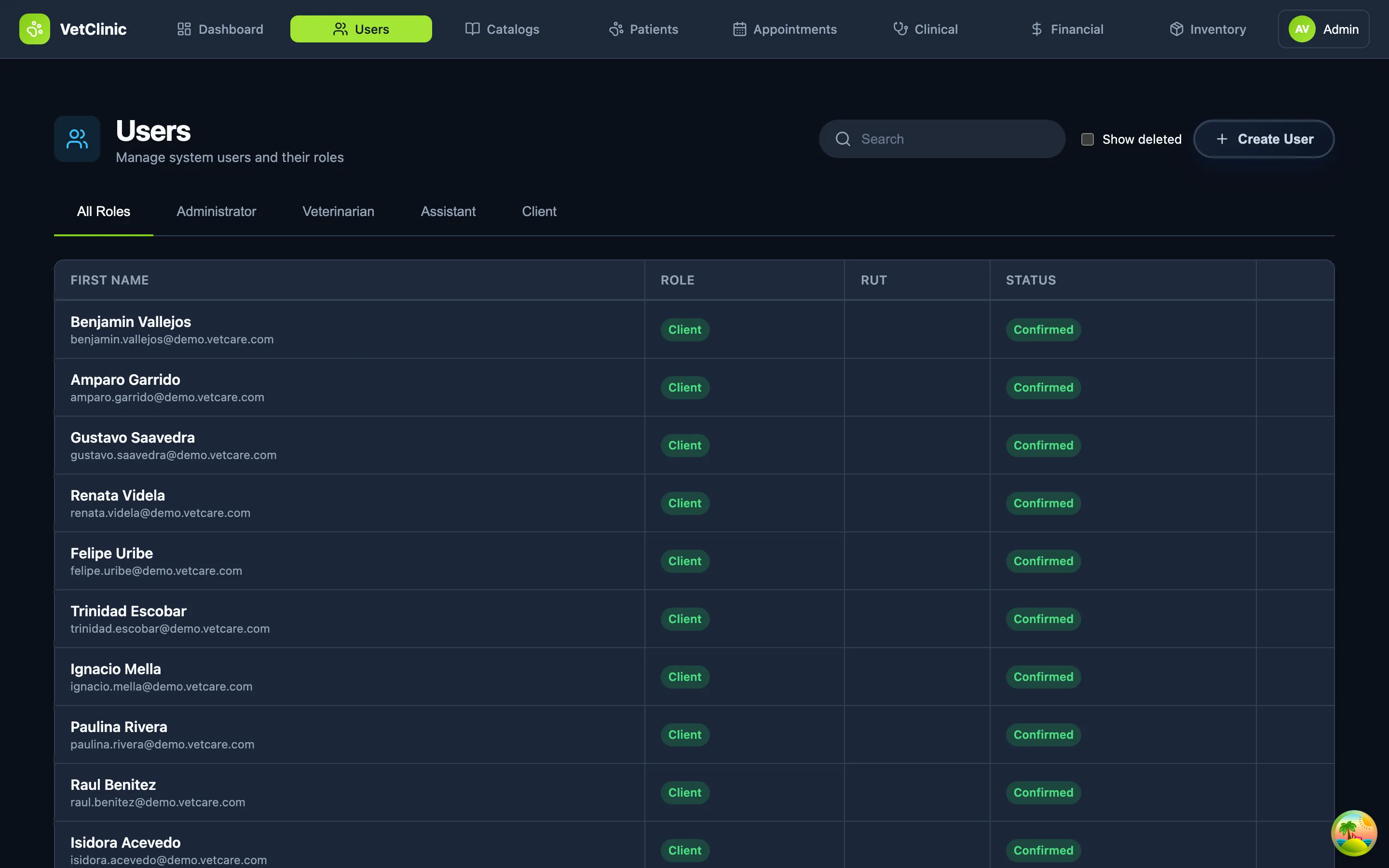The height and width of the screenshot is (868, 1389).
Task: Focus the Search input field
Action: [x=953, y=139]
